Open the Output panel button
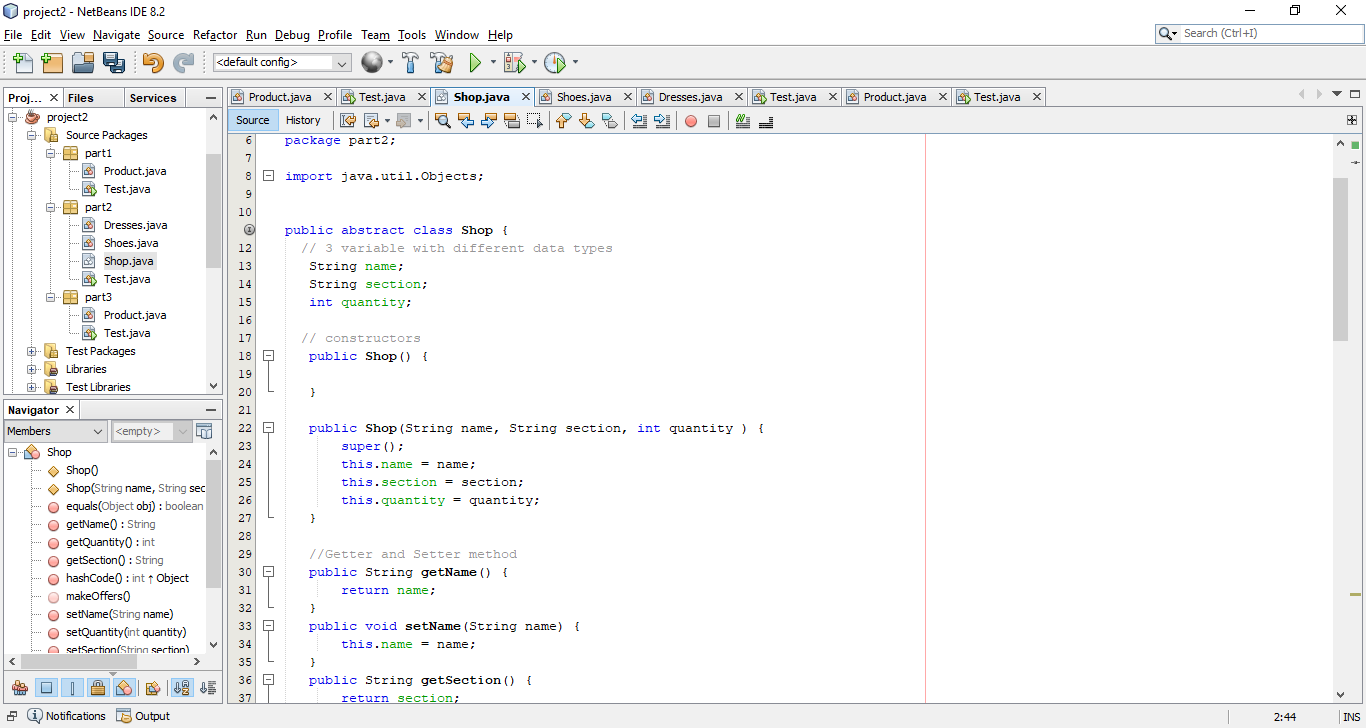Viewport: 1366px width, 728px height. [143, 715]
